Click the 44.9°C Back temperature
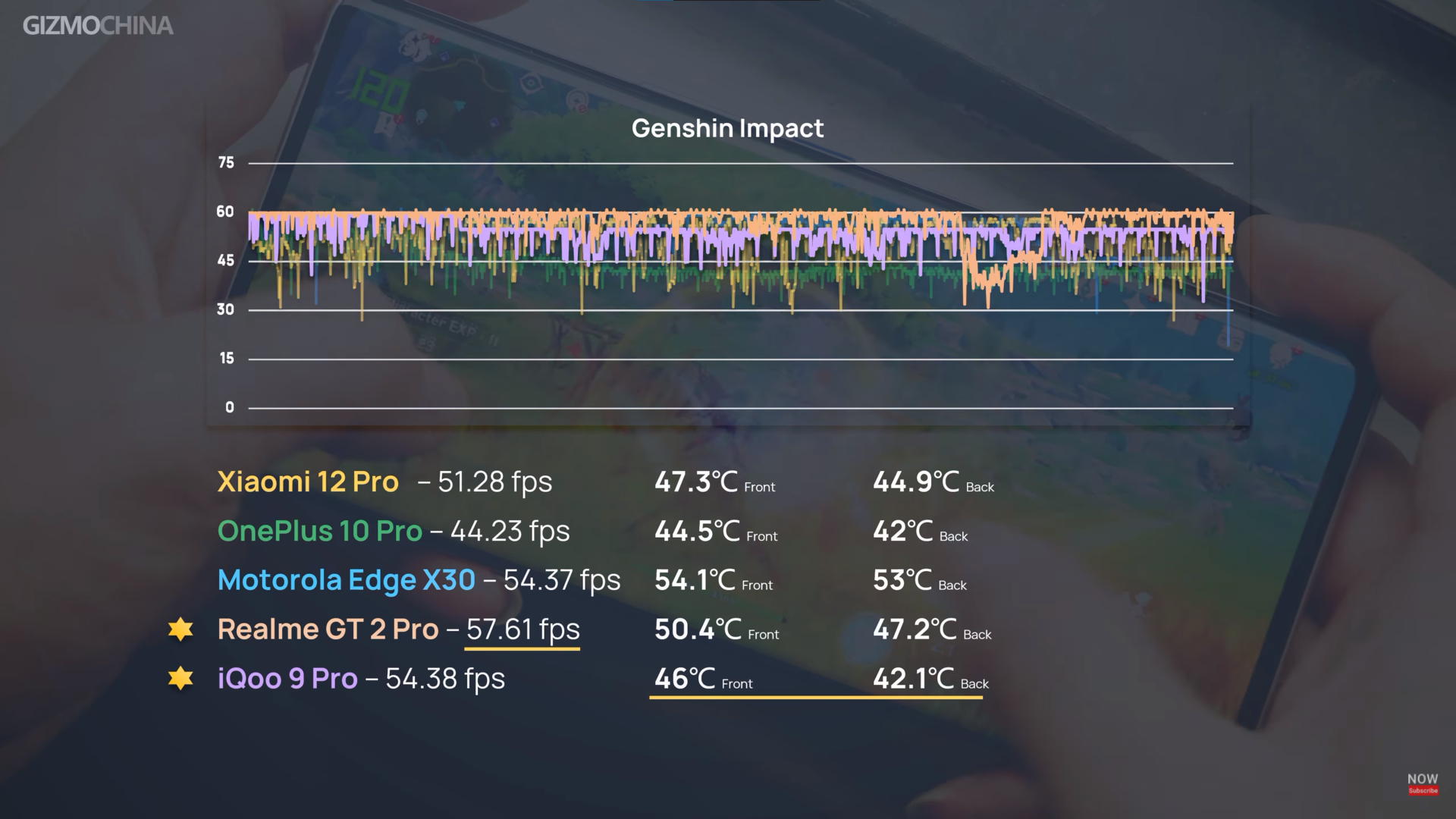 [x=934, y=482]
